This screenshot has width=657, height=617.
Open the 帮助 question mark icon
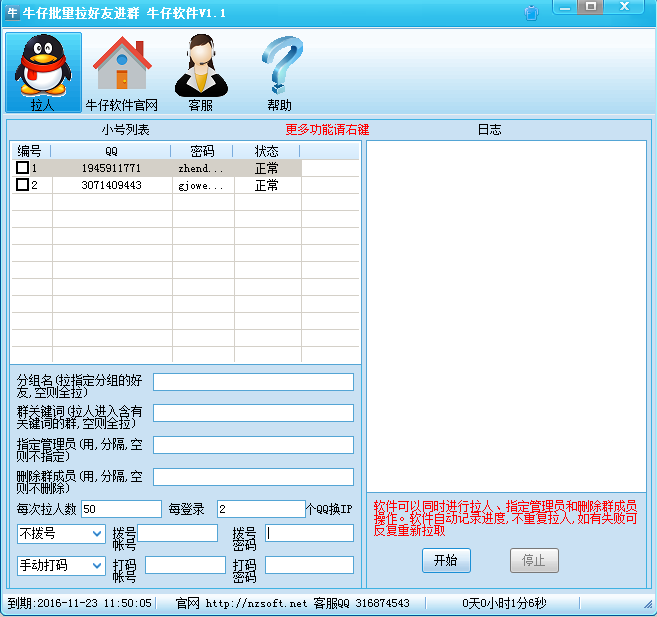pos(280,72)
